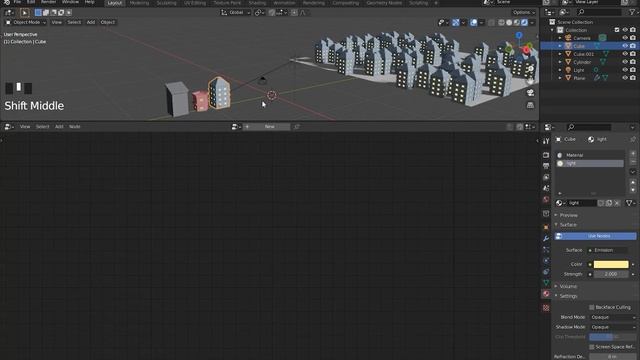The width and height of the screenshot is (640, 360).
Task: Open the Output properties tab icon
Action: tap(546, 166)
